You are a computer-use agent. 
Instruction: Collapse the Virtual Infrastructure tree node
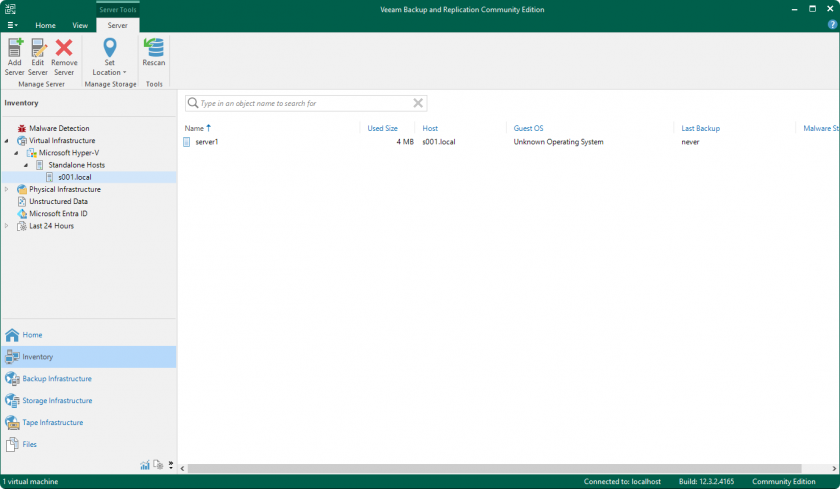7,141
